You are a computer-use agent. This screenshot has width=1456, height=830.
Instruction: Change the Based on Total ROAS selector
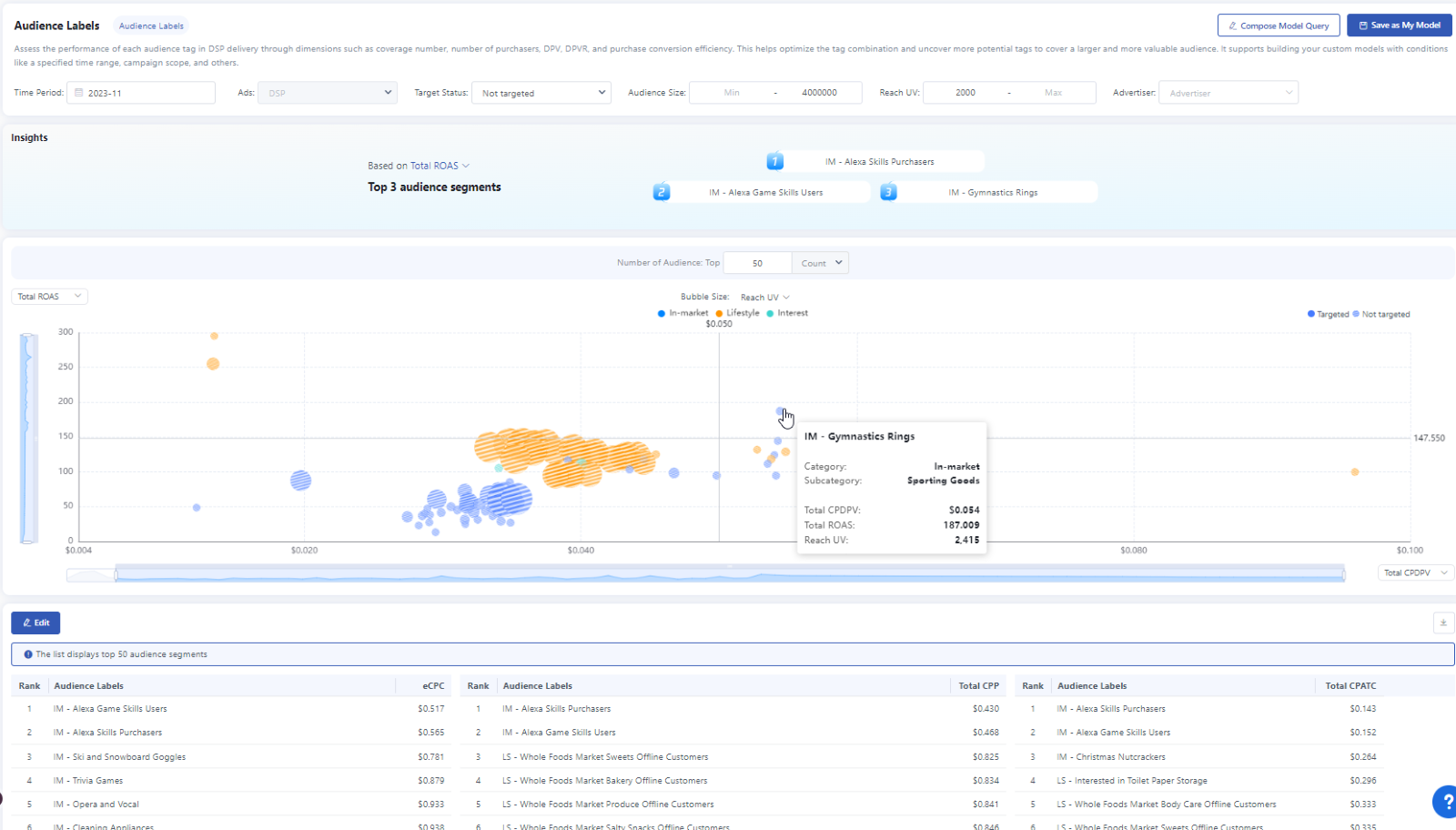point(440,166)
